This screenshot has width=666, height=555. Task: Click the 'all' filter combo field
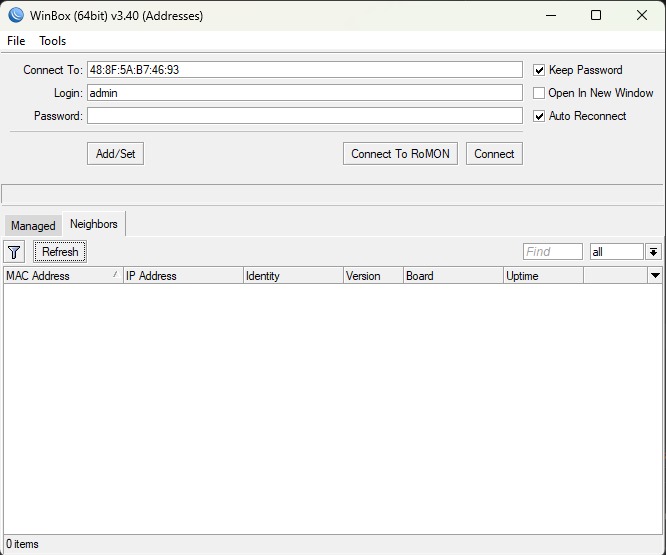pyautogui.click(x=617, y=252)
